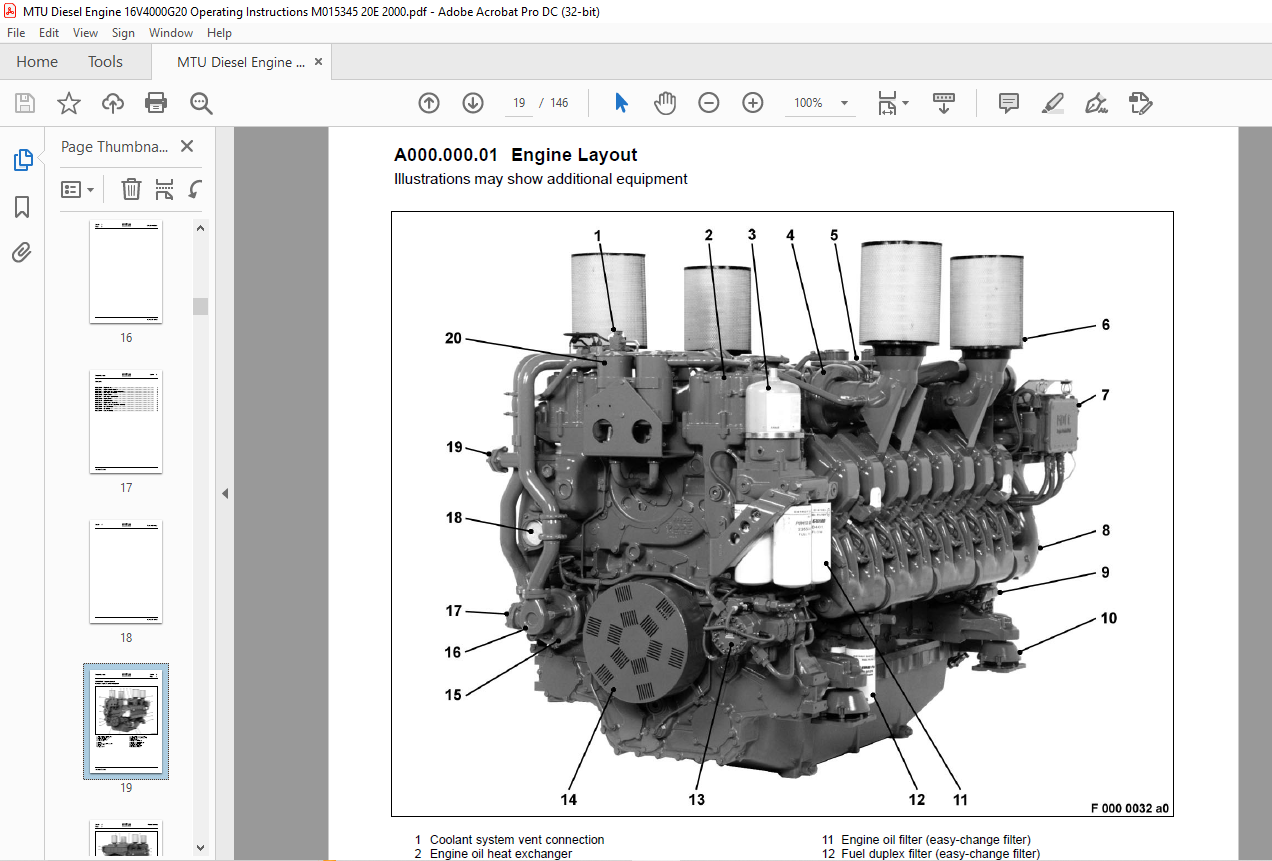This screenshot has width=1272, height=861.
Task: Click the total page count '146'
Action: tap(559, 103)
